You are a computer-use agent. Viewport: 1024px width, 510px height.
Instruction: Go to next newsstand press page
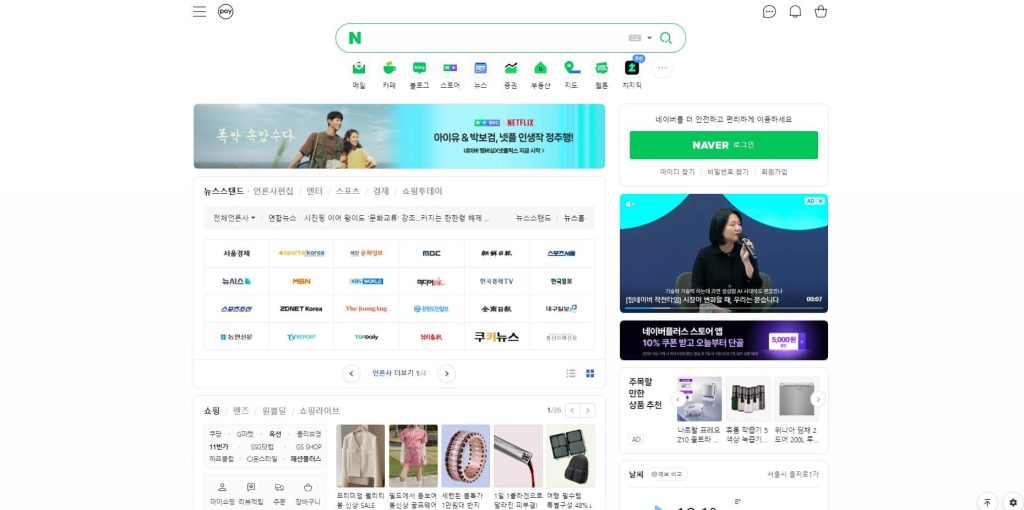(447, 374)
